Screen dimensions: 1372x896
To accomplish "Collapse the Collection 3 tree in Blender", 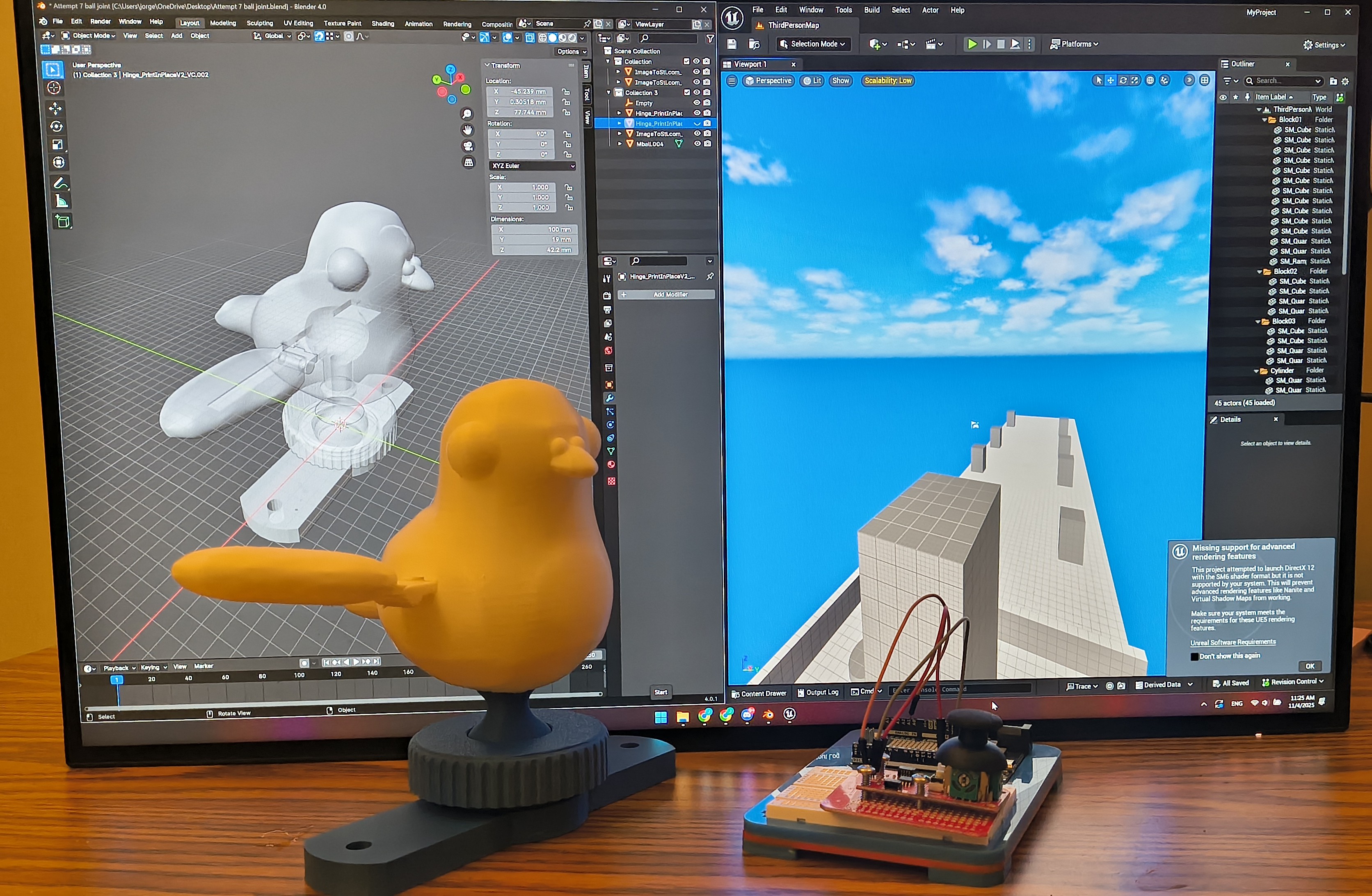I will 608,92.
